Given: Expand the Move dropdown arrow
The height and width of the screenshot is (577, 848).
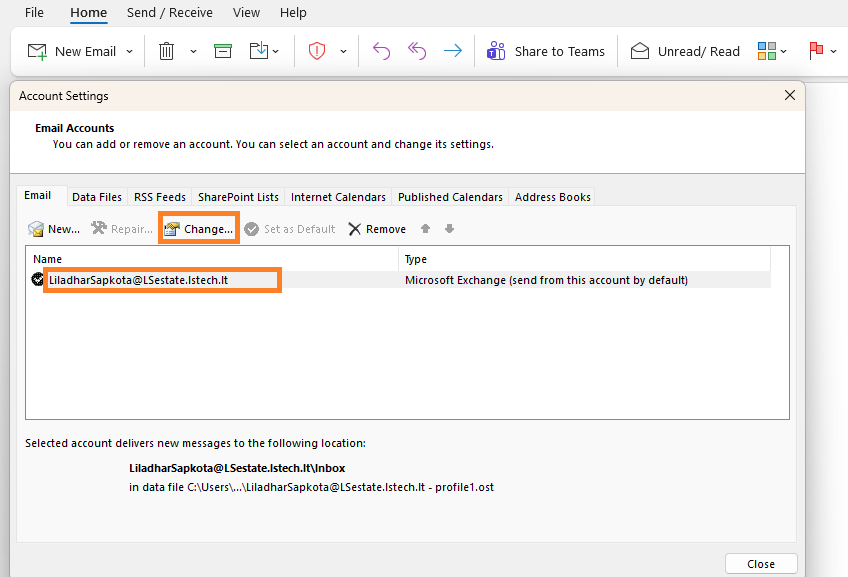Looking at the screenshot, I should pos(276,52).
